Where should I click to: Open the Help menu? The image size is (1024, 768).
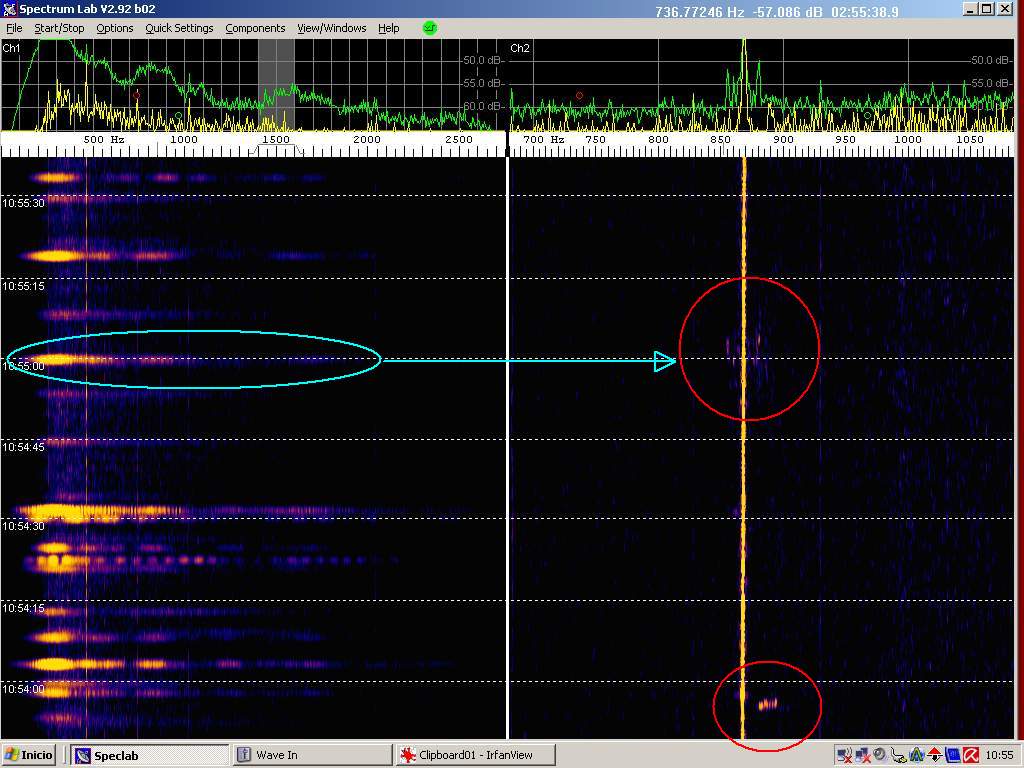point(388,28)
